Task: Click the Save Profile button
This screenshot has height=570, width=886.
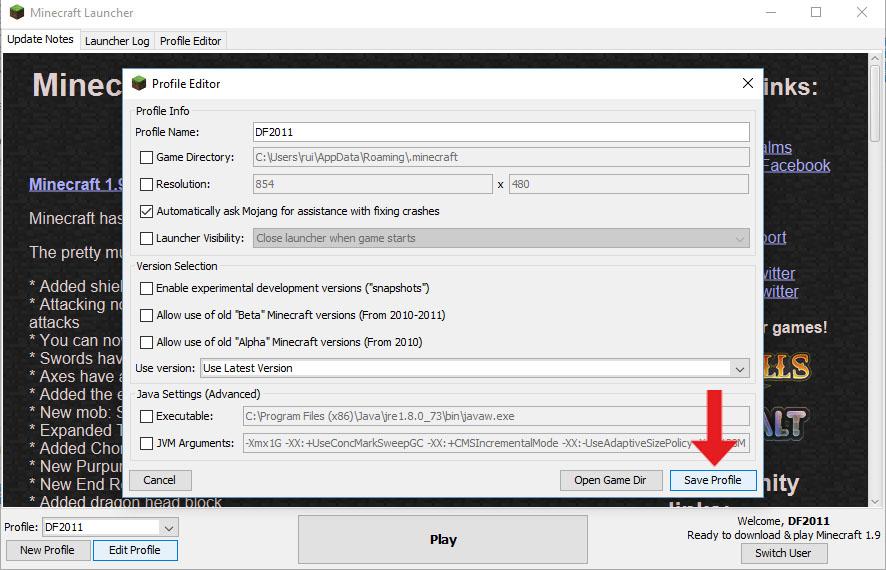Action: coord(712,480)
